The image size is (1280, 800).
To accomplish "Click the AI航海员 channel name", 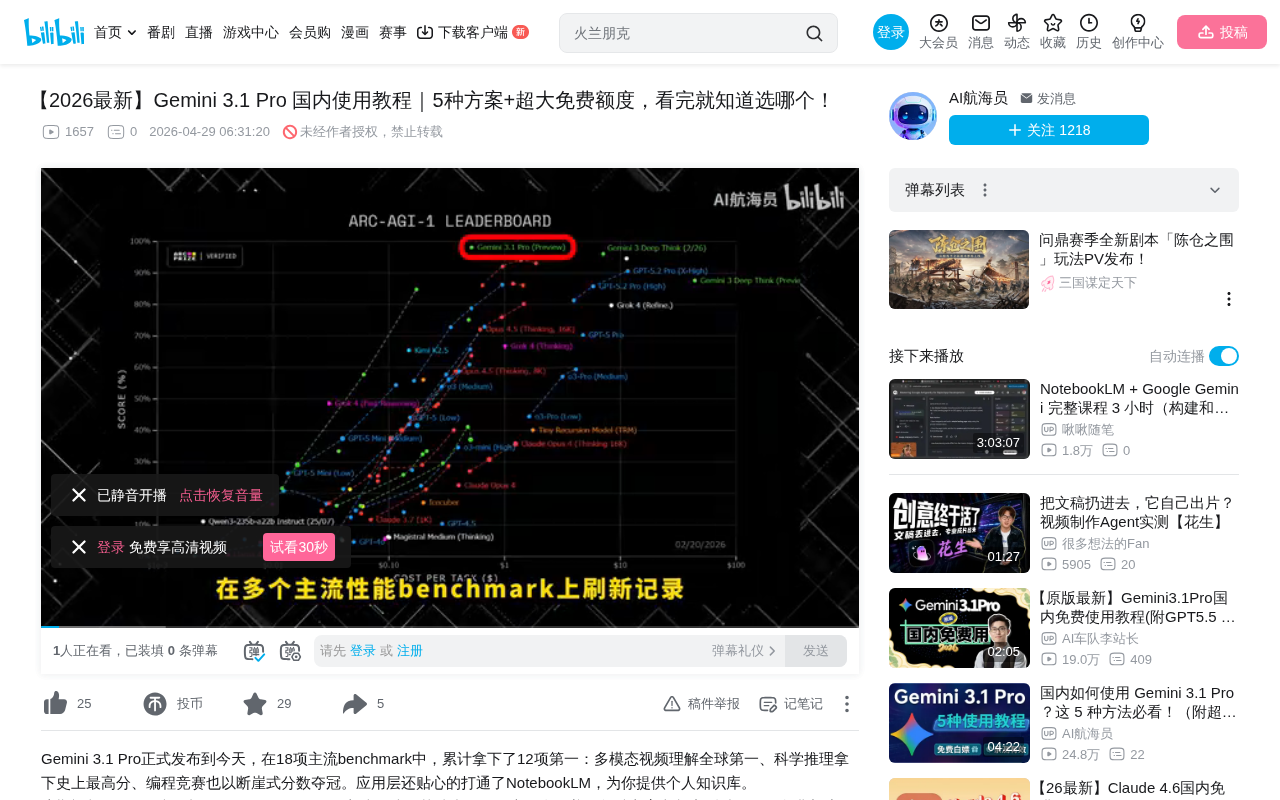I will tap(978, 98).
